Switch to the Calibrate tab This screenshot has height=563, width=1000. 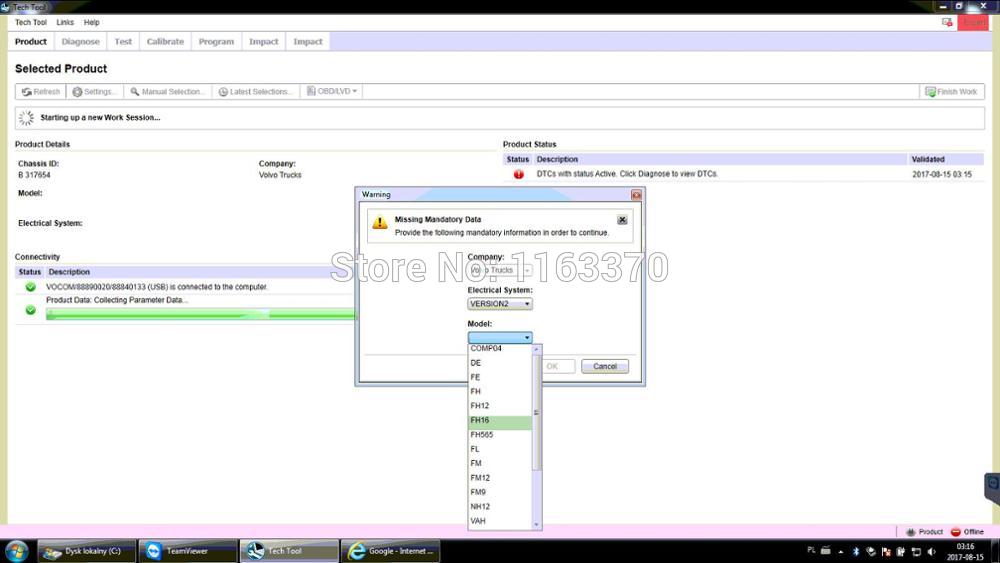pyautogui.click(x=165, y=41)
